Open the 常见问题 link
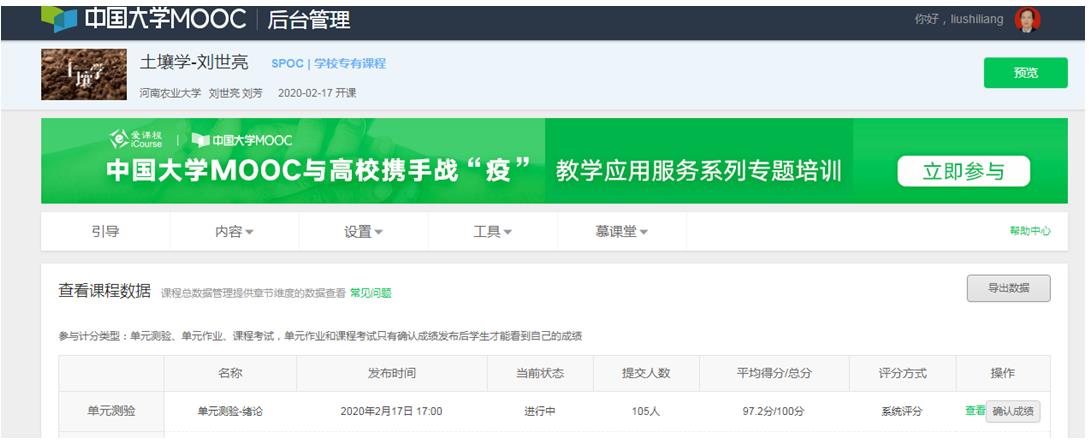This screenshot has height=448, width=1092. click(370, 293)
